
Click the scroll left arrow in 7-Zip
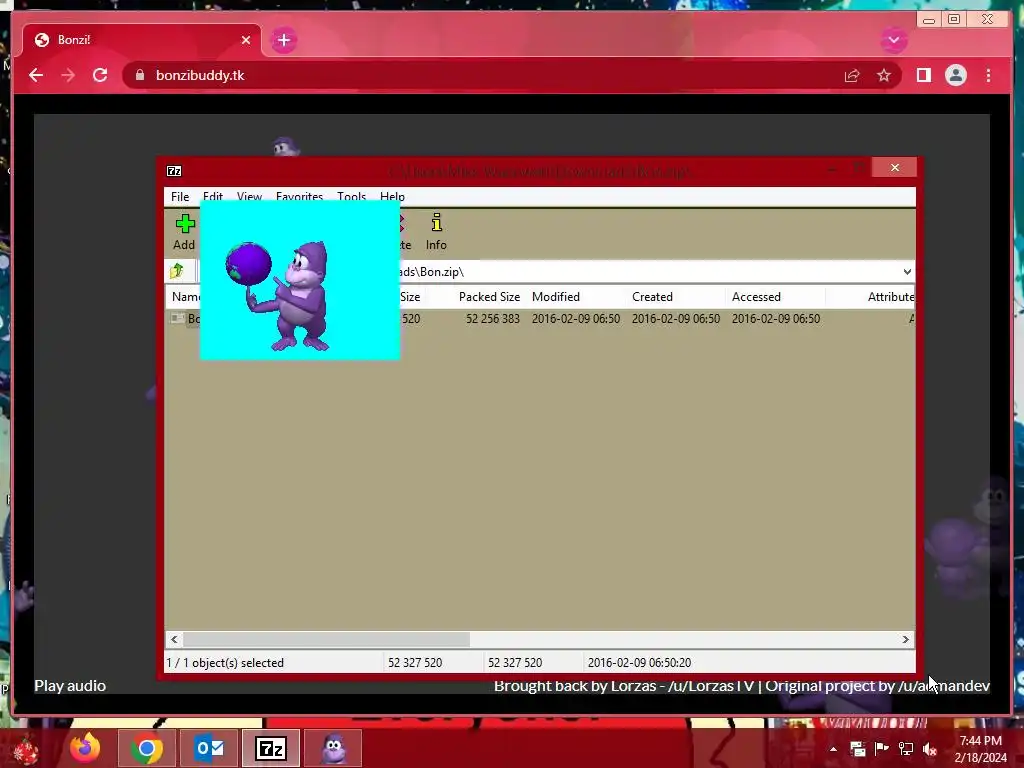[x=174, y=639]
